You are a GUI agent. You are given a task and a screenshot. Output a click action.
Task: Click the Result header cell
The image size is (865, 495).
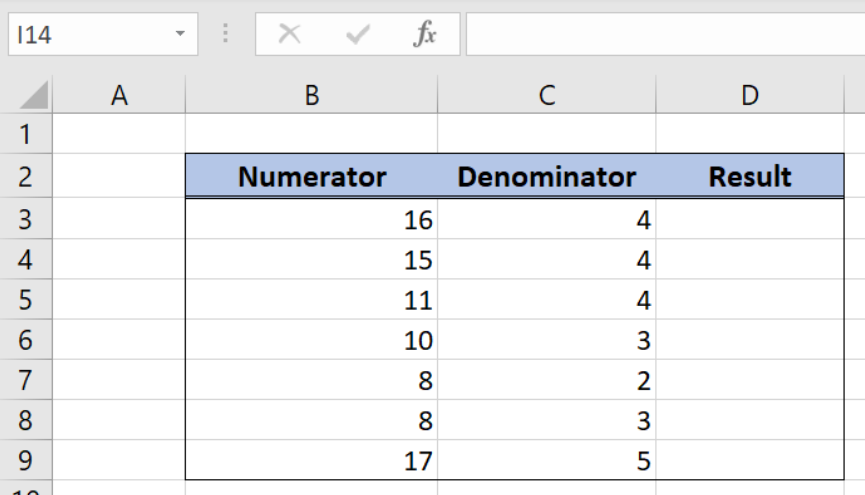click(x=750, y=177)
